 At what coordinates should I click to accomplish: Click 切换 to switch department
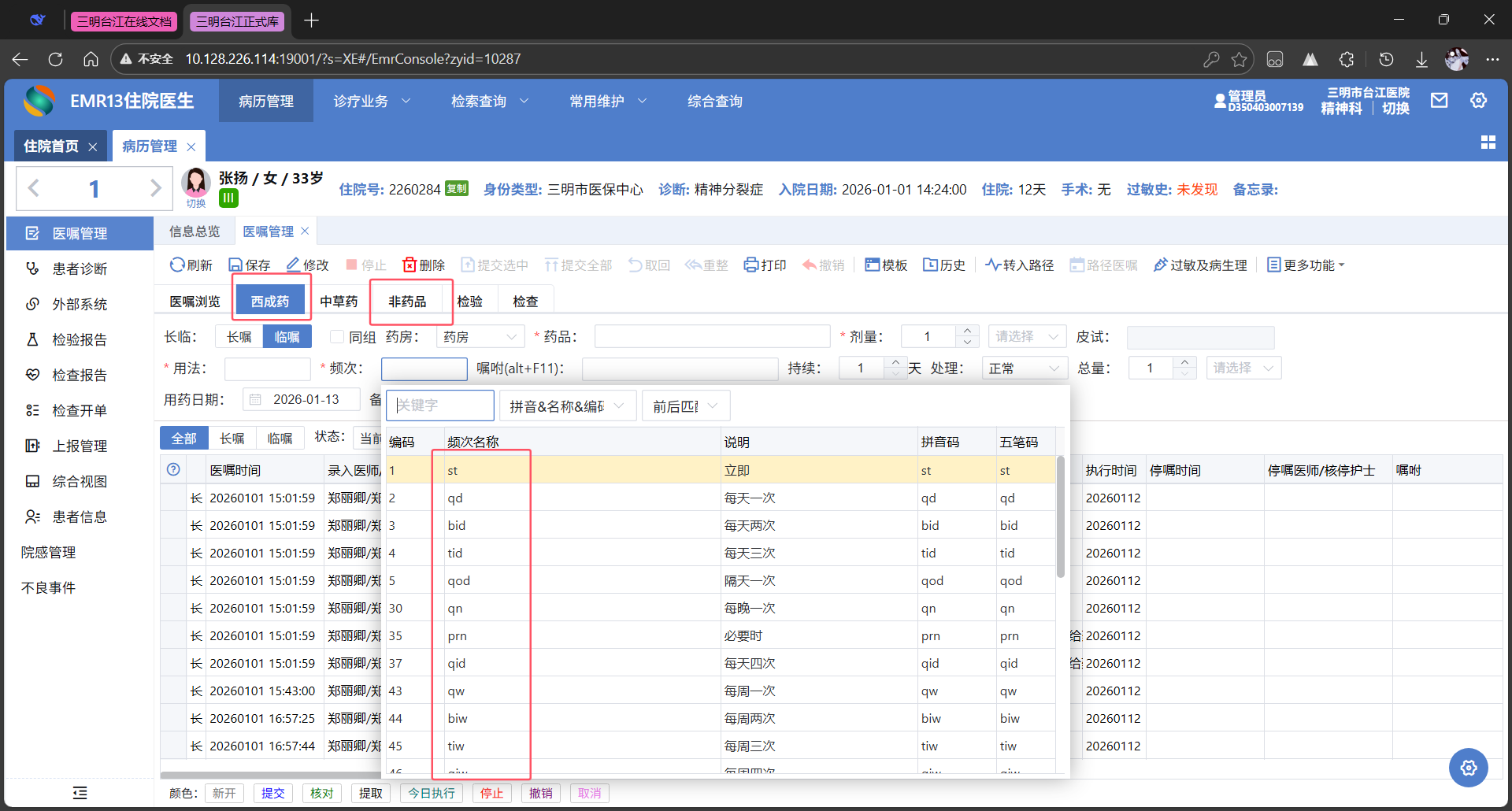[1395, 109]
